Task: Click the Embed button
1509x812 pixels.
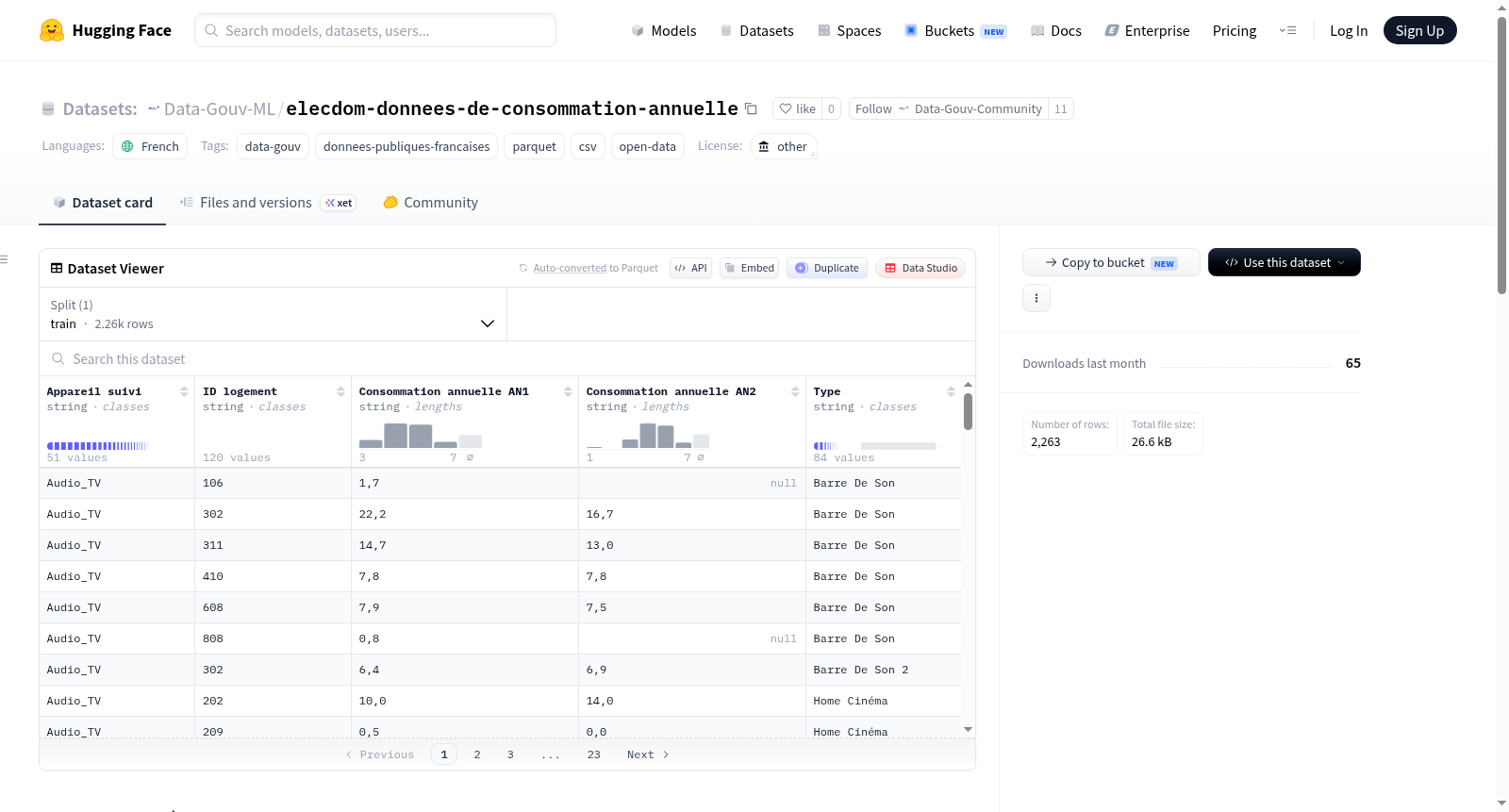Action: pyautogui.click(x=749, y=268)
